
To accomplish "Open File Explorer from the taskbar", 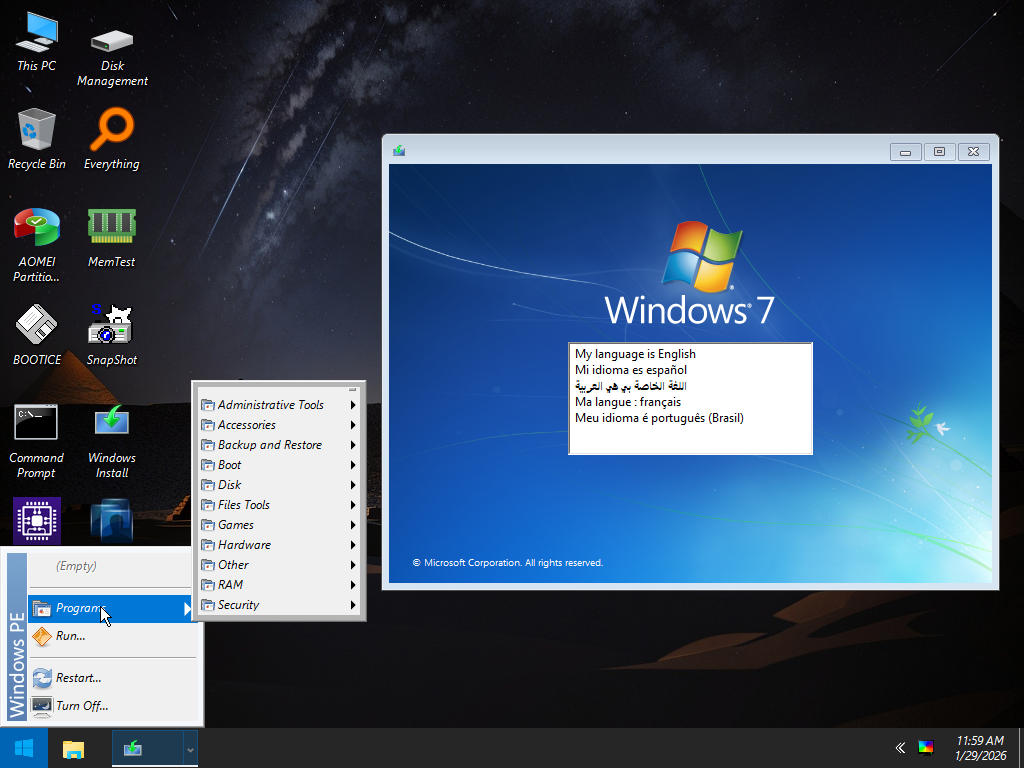I will pyautogui.click(x=73, y=747).
